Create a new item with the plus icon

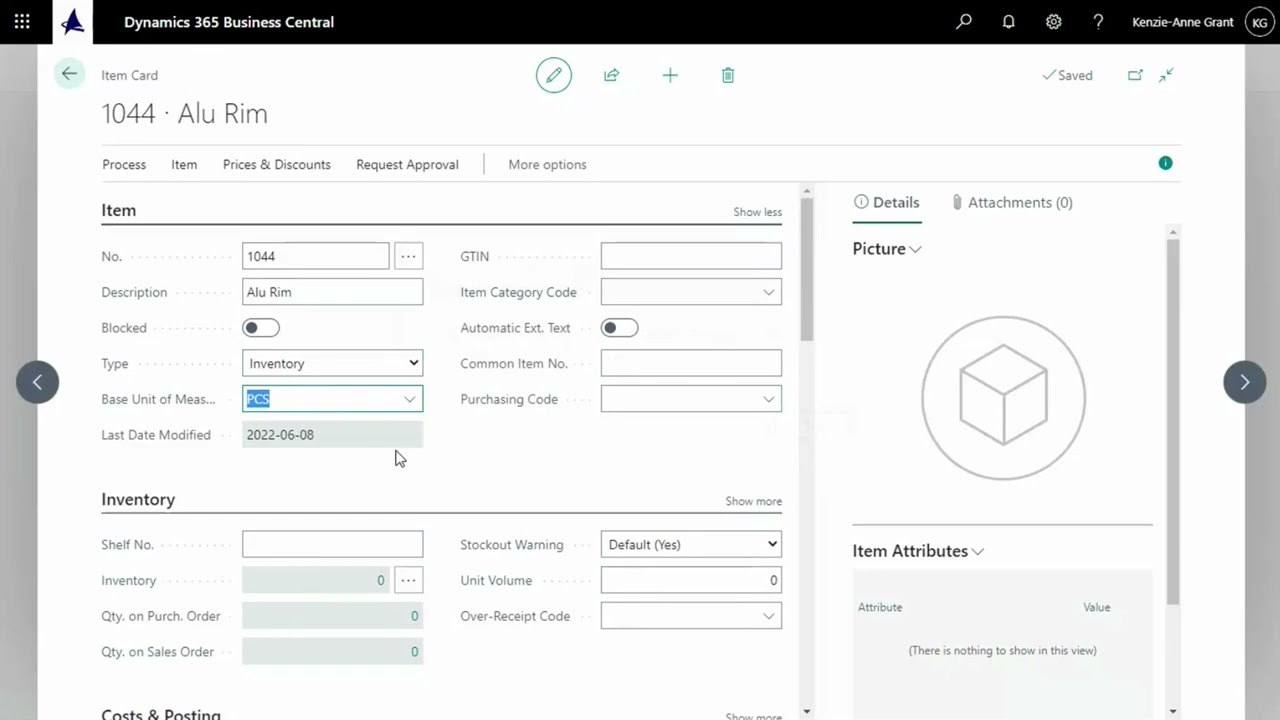click(670, 75)
